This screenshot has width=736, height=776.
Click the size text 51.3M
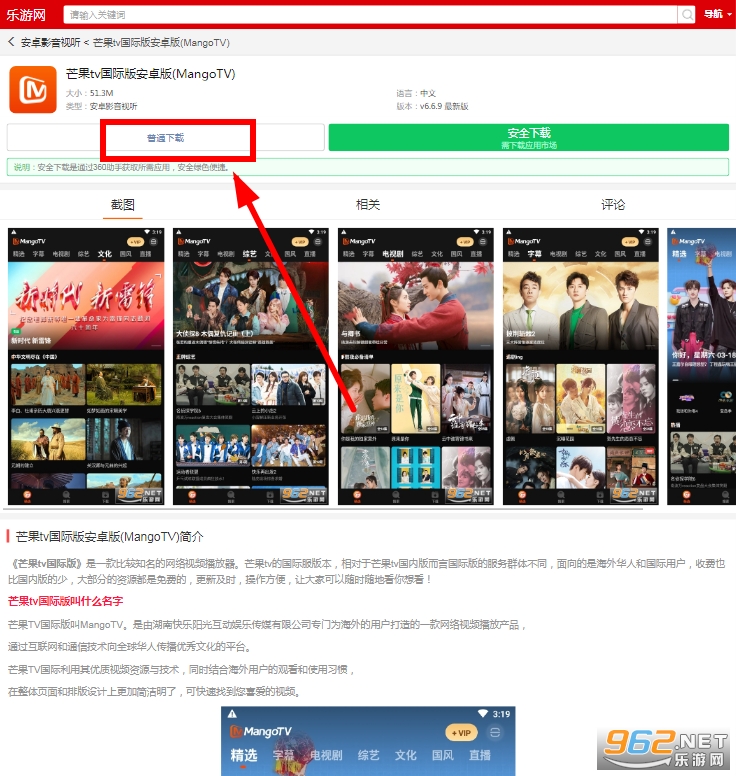(x=101, y=93)
